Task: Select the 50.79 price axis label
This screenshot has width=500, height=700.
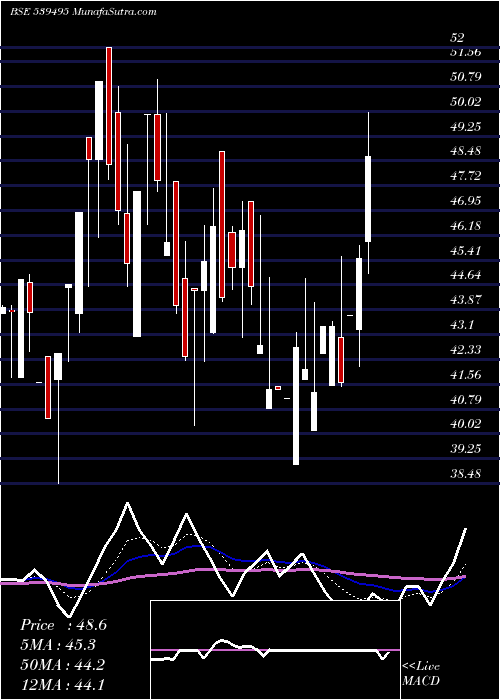Action: pos(466,77)
